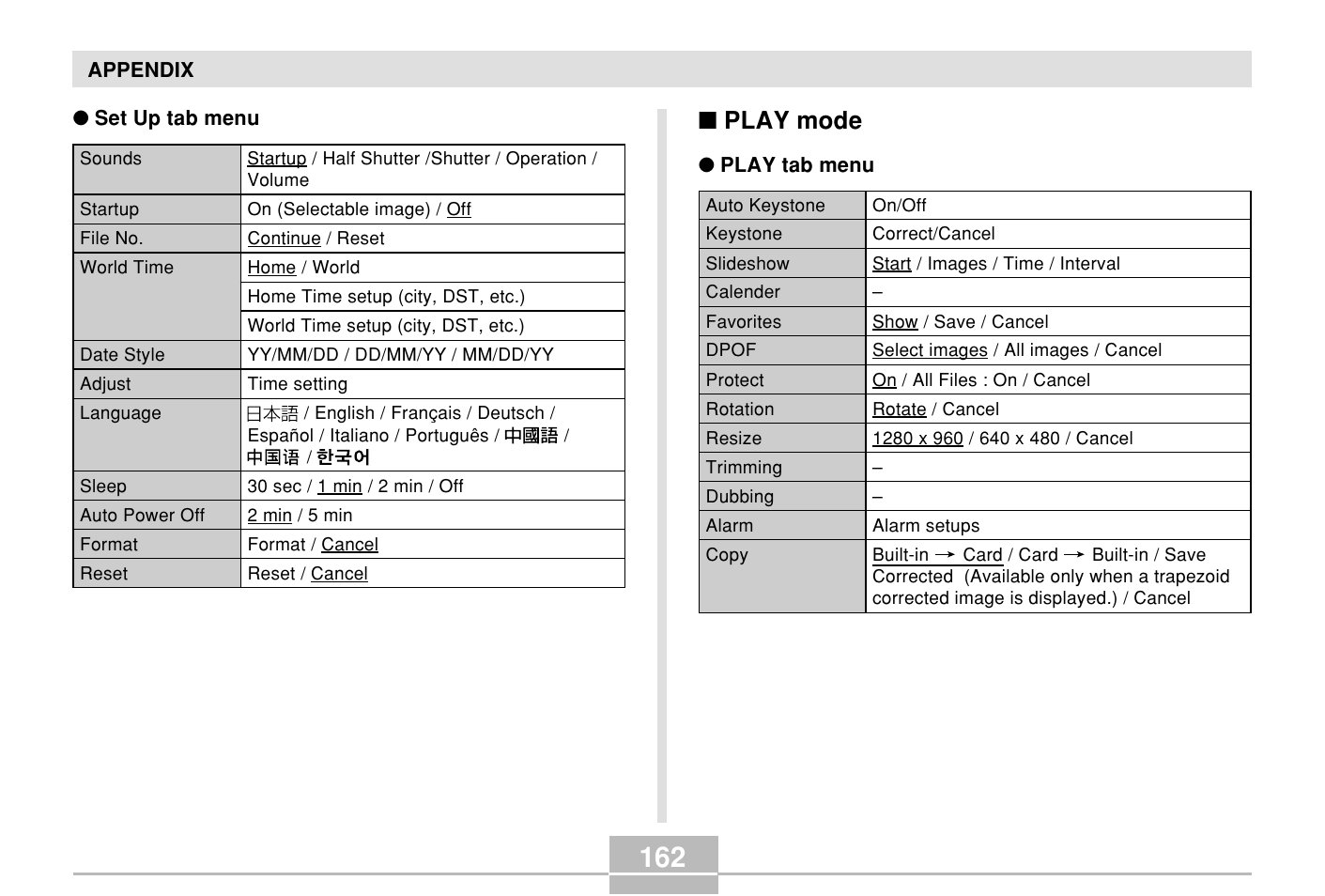
Task: Click the 'Auto Keystone' row label
Action: tap(765, 206)
